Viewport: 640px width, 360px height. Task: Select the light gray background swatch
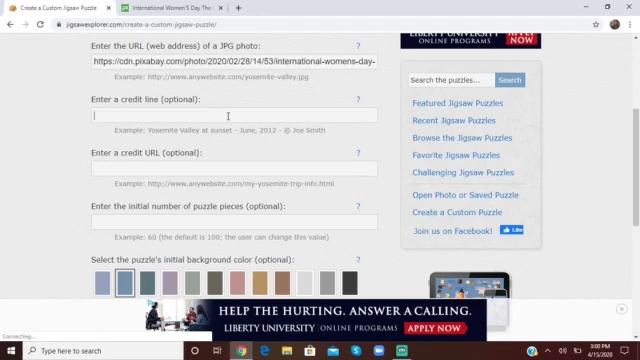[305, 283]
